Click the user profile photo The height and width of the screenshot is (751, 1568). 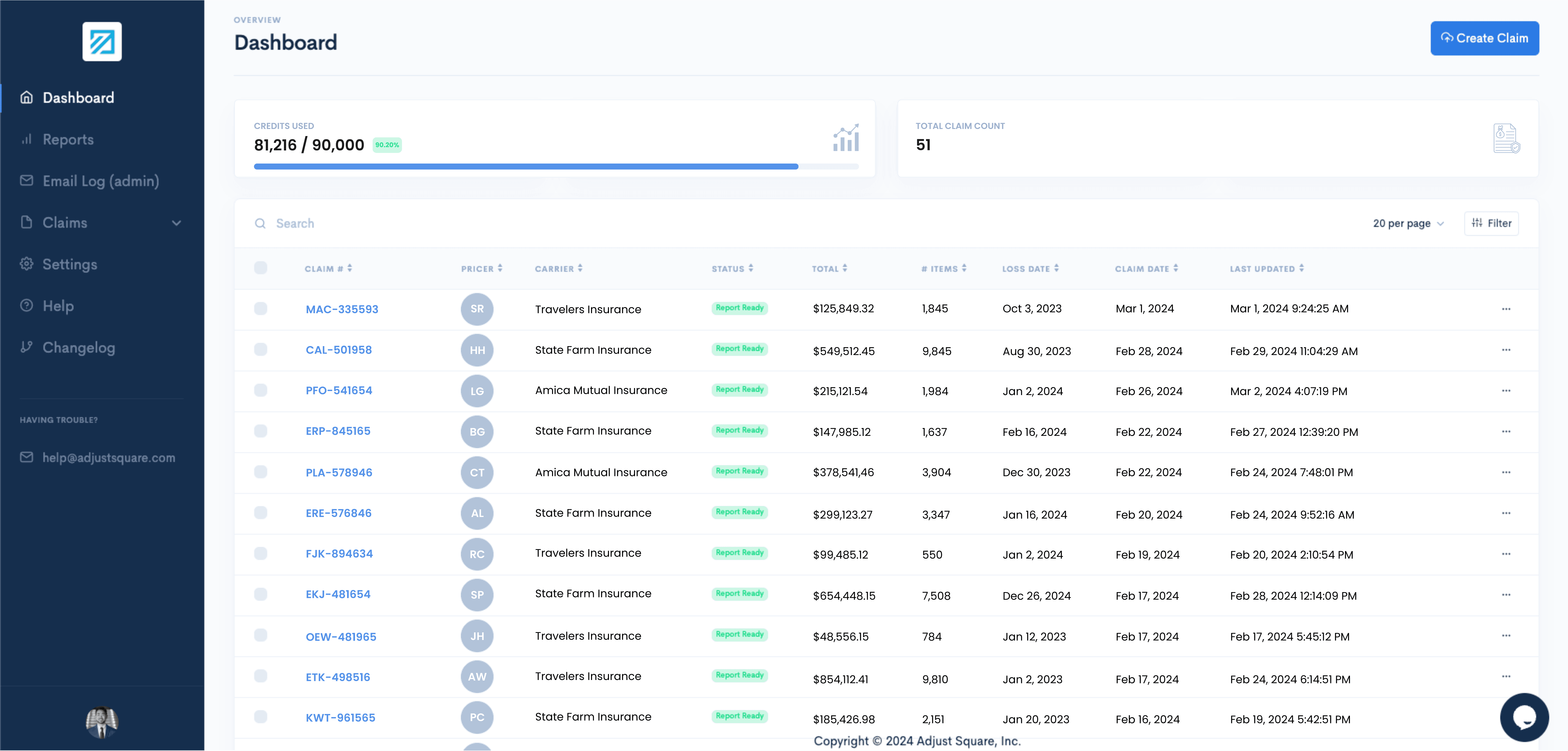point(102,722)
